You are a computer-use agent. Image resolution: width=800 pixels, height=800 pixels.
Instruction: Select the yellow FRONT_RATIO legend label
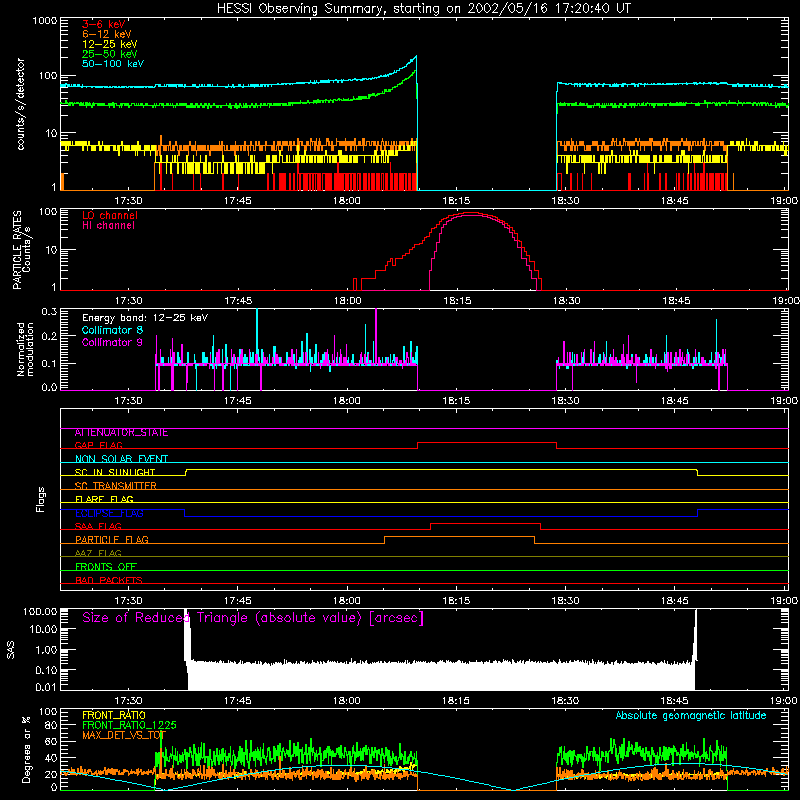pyautogui.click(x=114, y=715)
